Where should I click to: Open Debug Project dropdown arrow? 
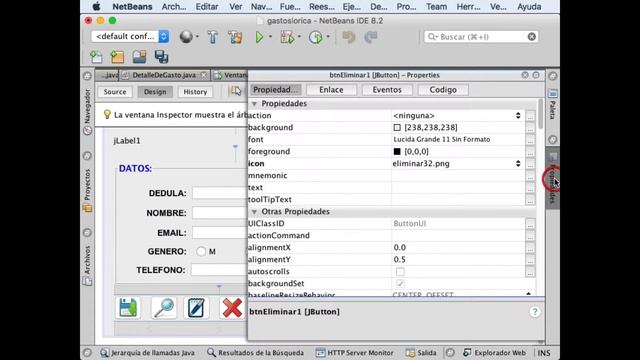pyautogui.click(x=299, y=37)
